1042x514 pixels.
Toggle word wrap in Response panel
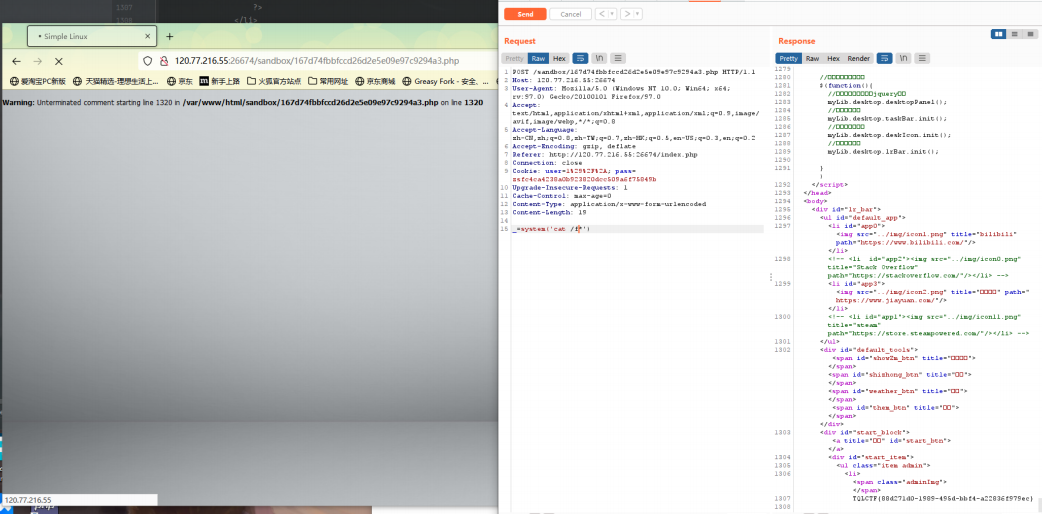885,59
